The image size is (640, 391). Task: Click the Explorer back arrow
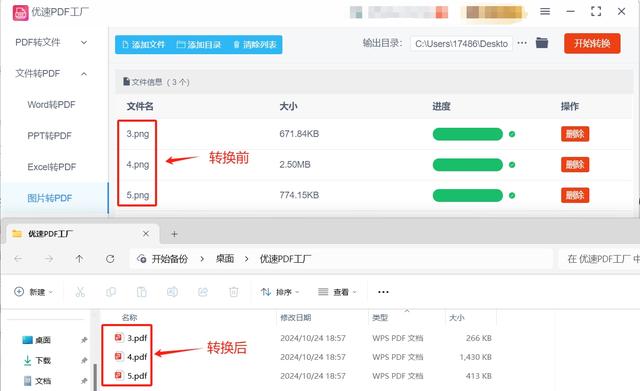click(18, 259)
